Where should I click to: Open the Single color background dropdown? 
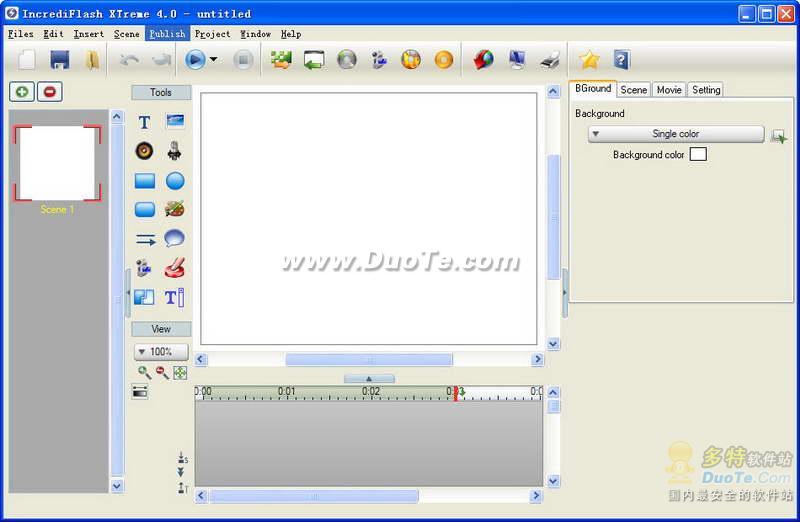click(676, 134)
